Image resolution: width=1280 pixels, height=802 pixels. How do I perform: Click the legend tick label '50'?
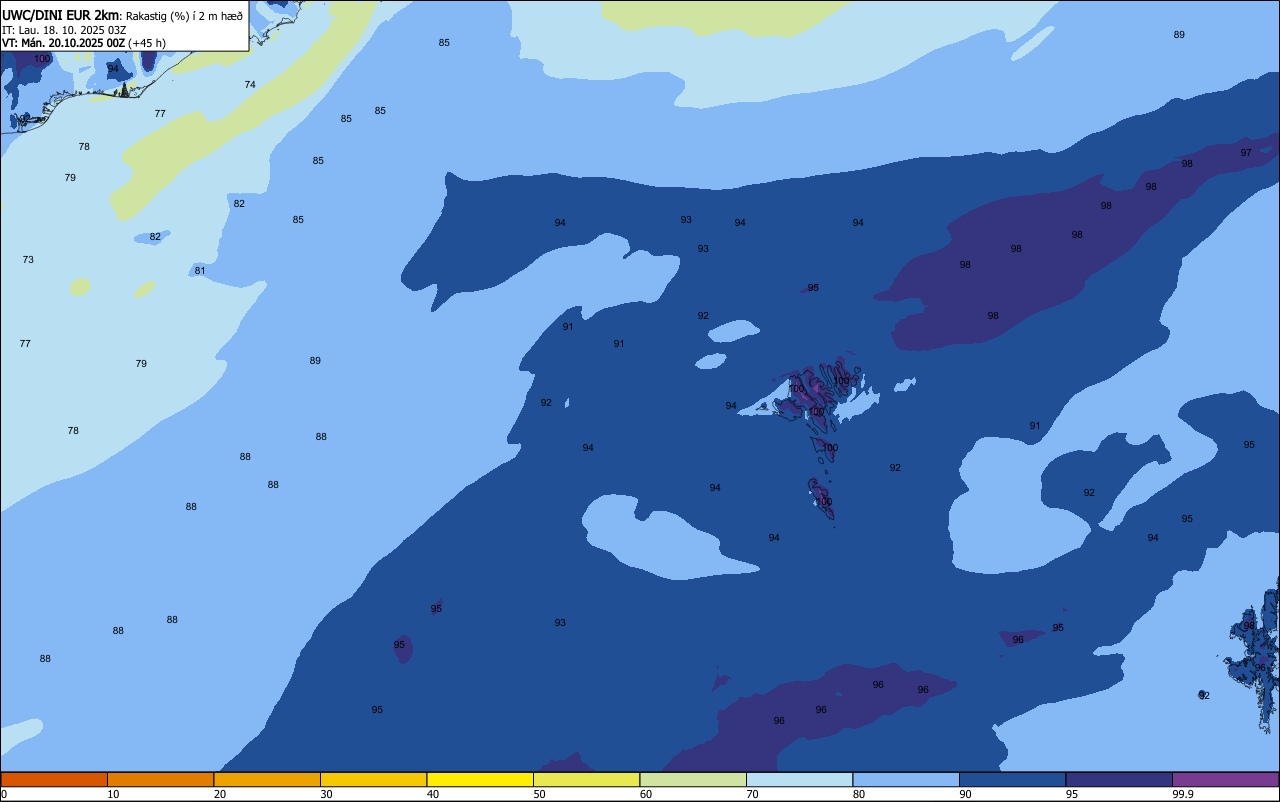[539, 794]
